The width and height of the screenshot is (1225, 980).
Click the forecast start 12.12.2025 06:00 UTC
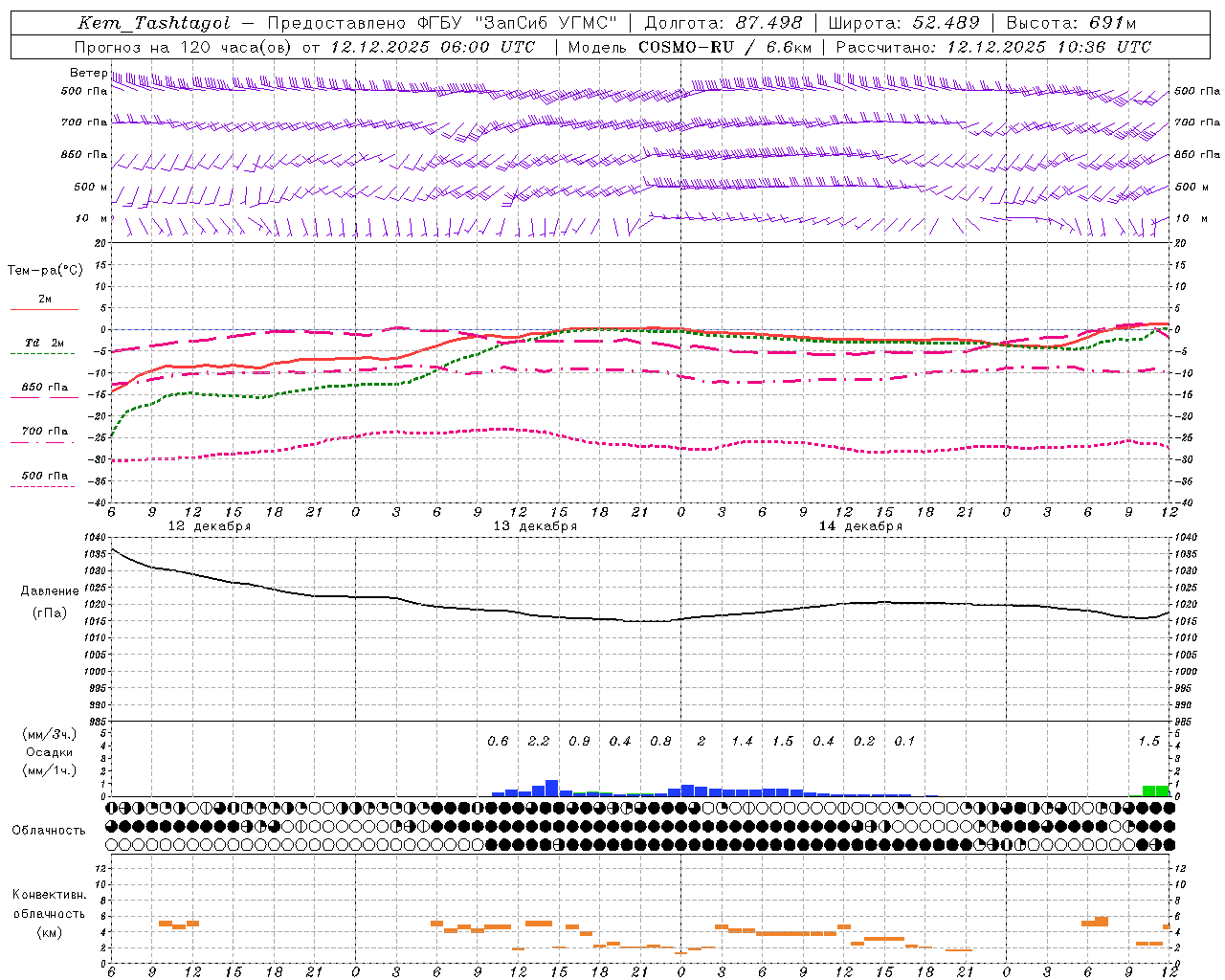433,47
